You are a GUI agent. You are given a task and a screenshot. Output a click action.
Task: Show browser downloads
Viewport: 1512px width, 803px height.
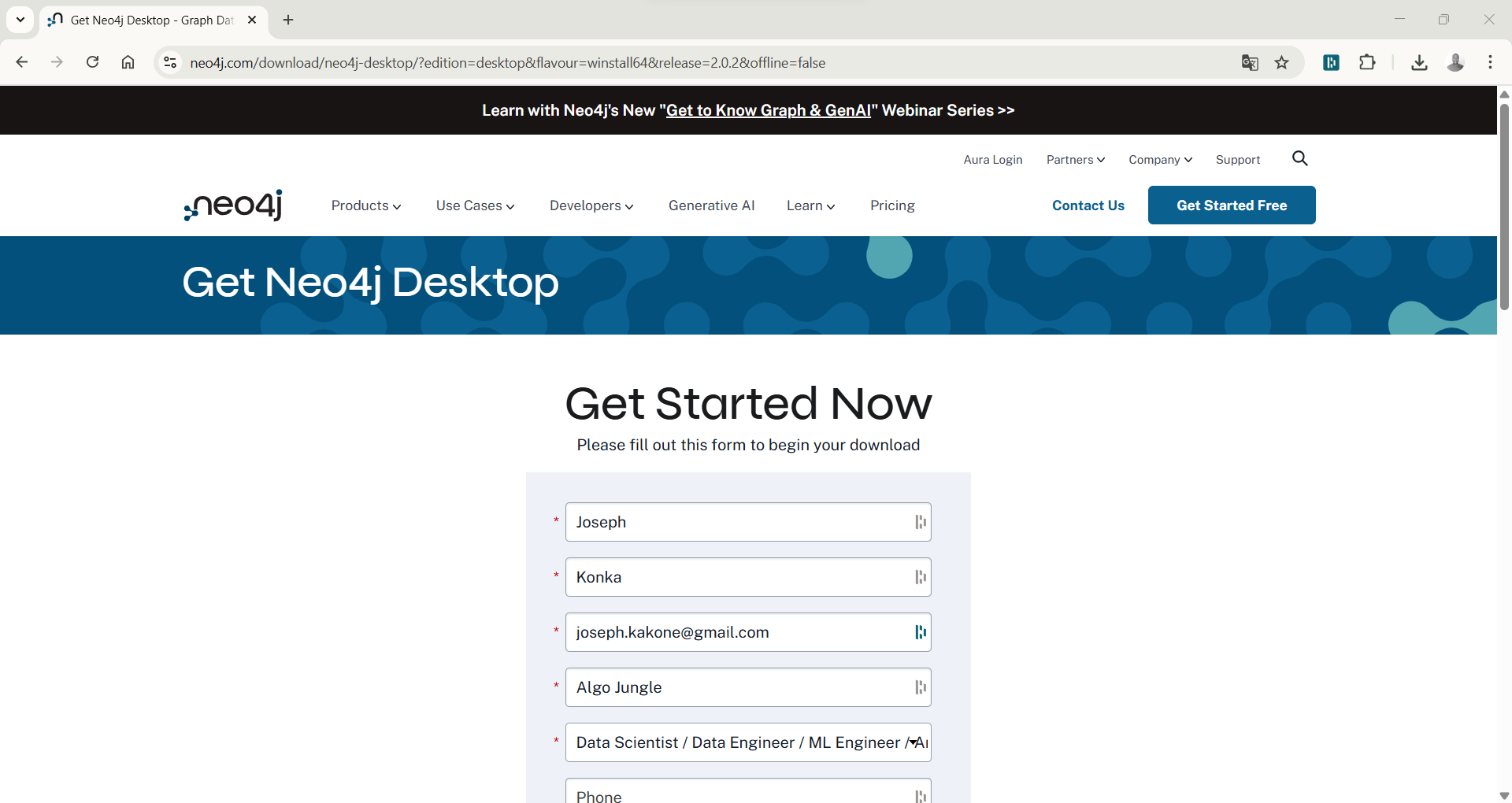point(1419,62)
